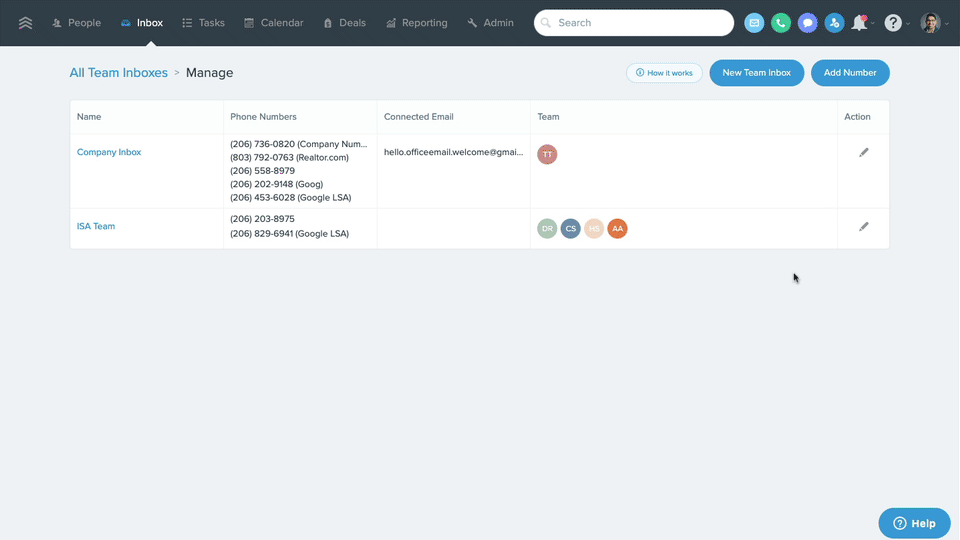The width and height of the screenshot is (960, 540).
Task: Open the Company Inbox link
Action: [x=109, y=152]
